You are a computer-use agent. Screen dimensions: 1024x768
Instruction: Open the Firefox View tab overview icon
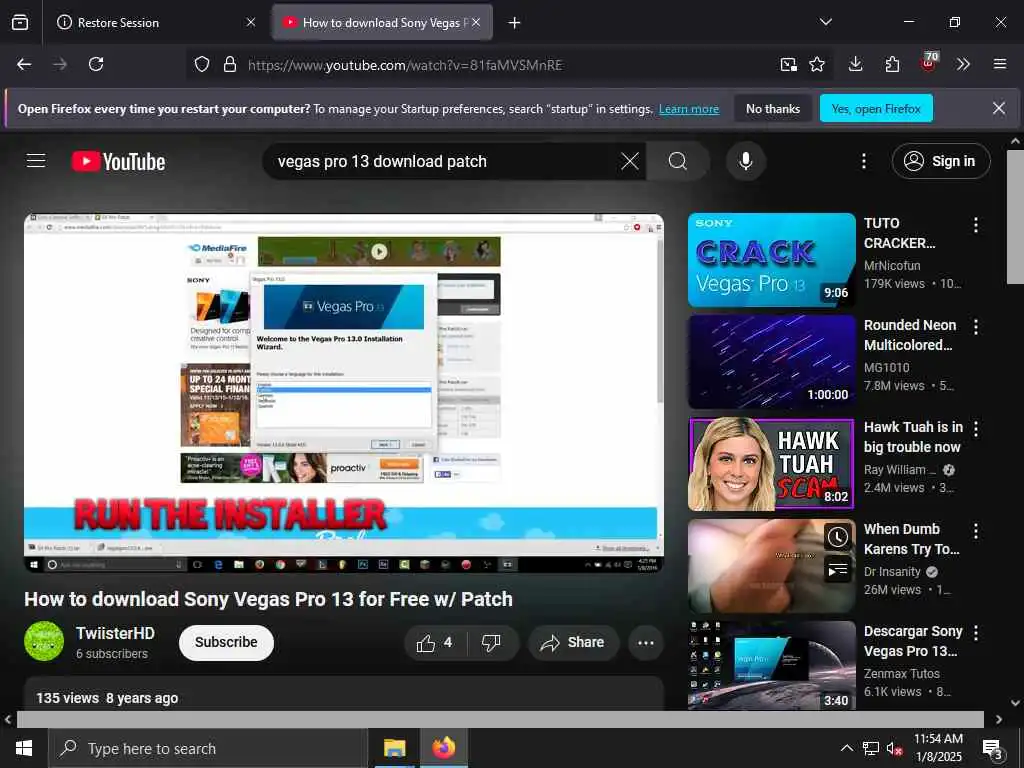click(x=20, y=22)
